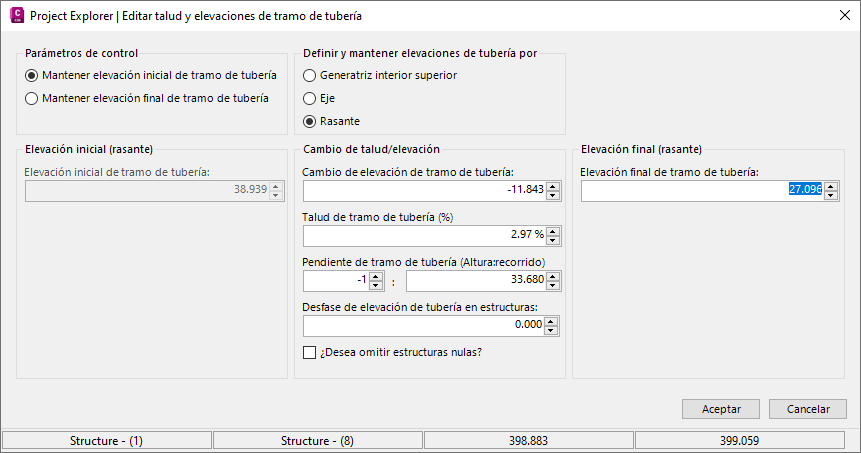Decrease structure elevation offset with down arrow
Viewport: 861px width, 453px height.
point(553,329)
